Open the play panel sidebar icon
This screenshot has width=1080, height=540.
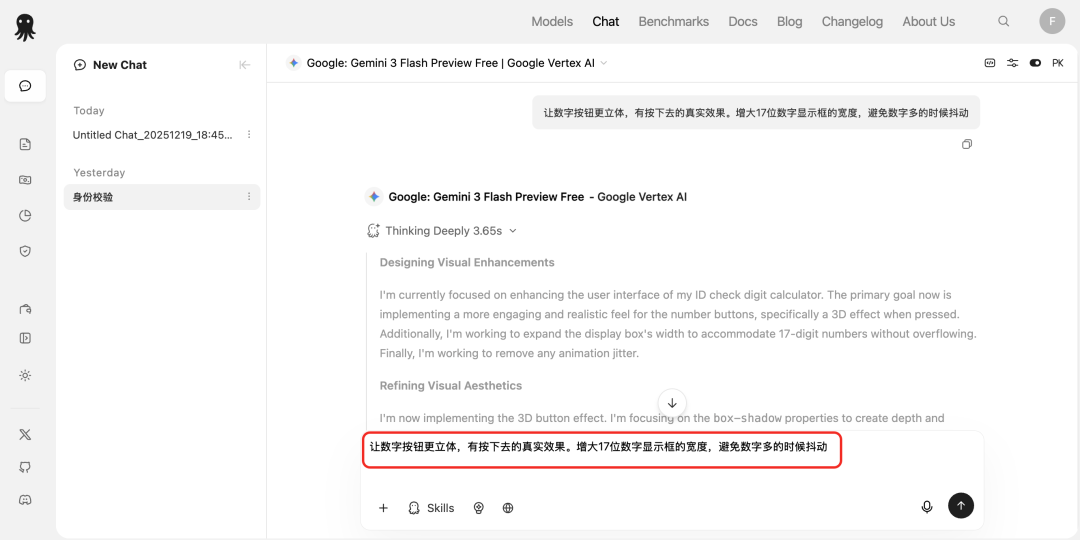pos(25,338)
